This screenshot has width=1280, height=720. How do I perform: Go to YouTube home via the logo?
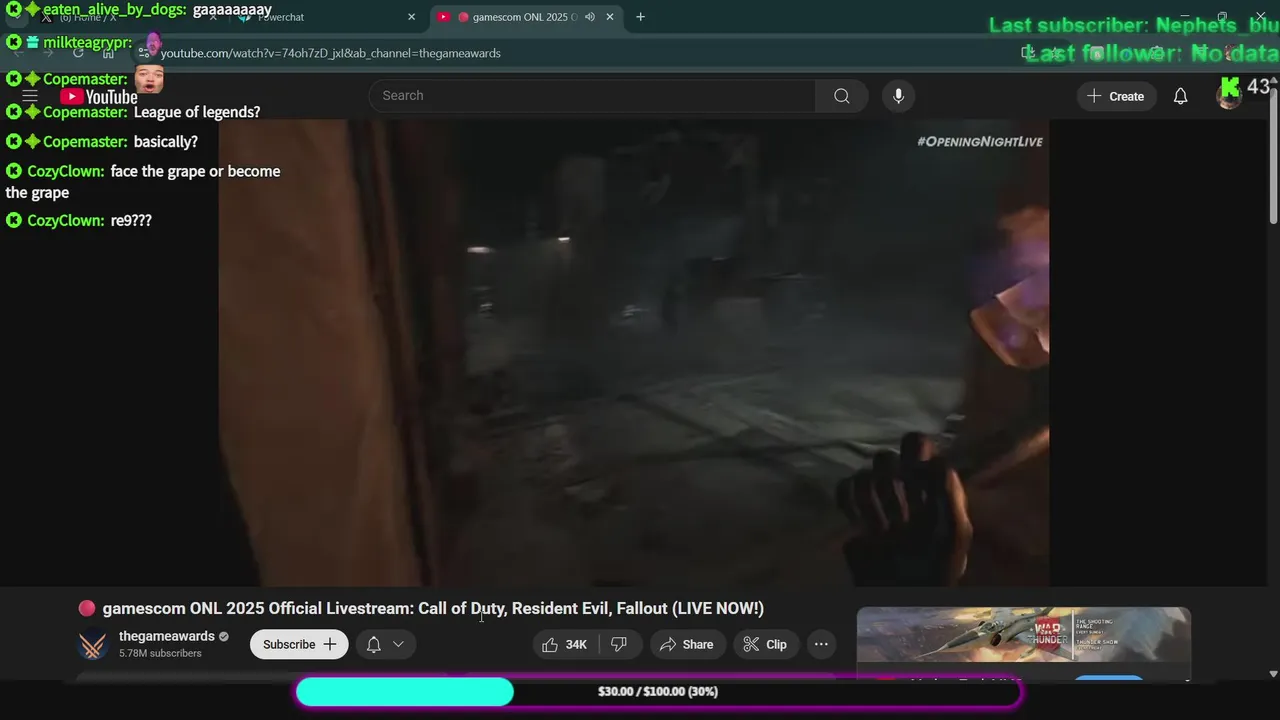coord(99,97)
